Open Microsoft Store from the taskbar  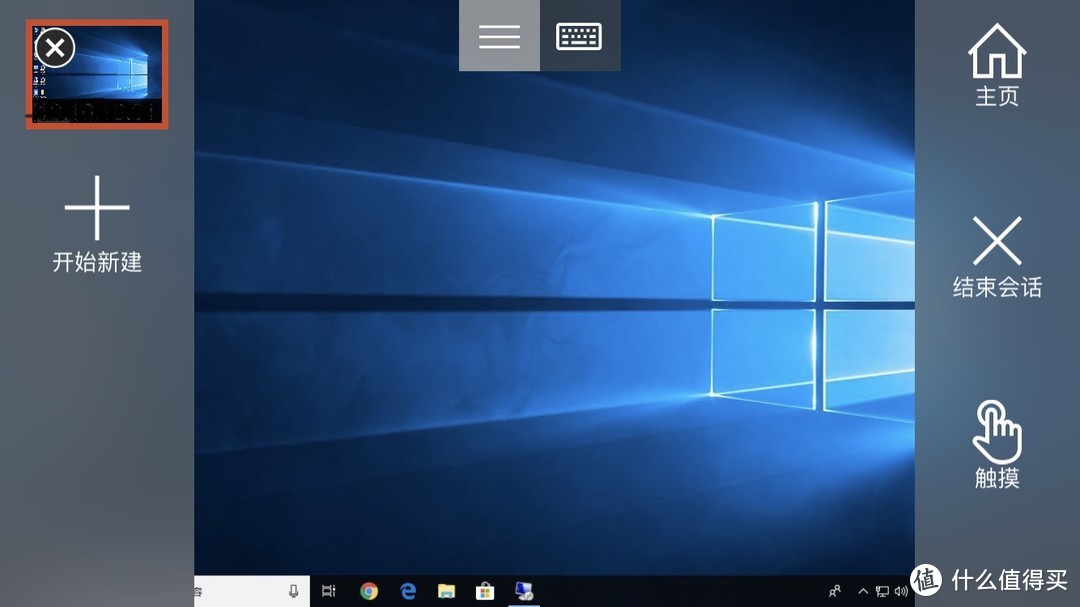coord(485,591)
